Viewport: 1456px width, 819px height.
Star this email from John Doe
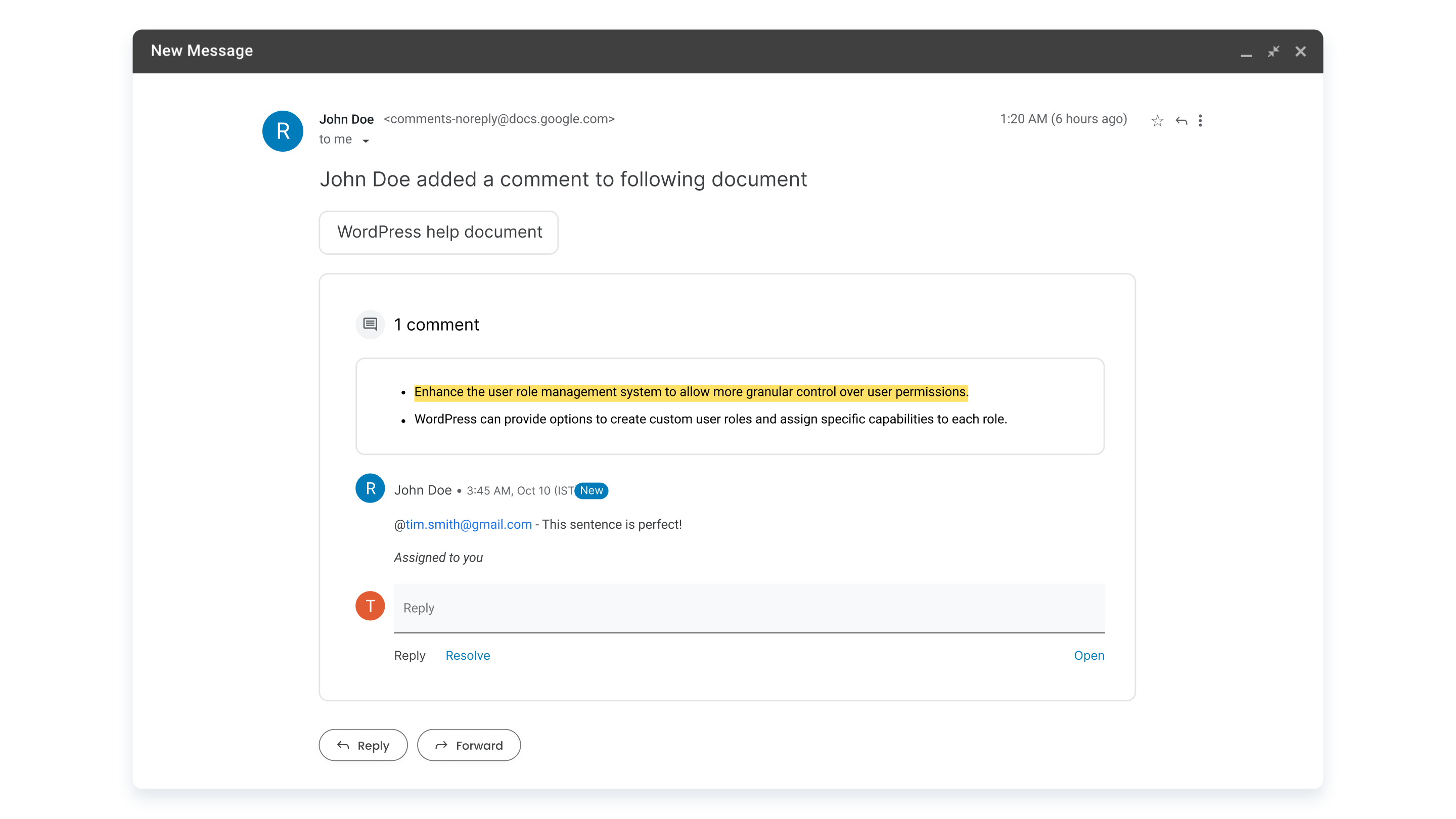pos(1157,120)
